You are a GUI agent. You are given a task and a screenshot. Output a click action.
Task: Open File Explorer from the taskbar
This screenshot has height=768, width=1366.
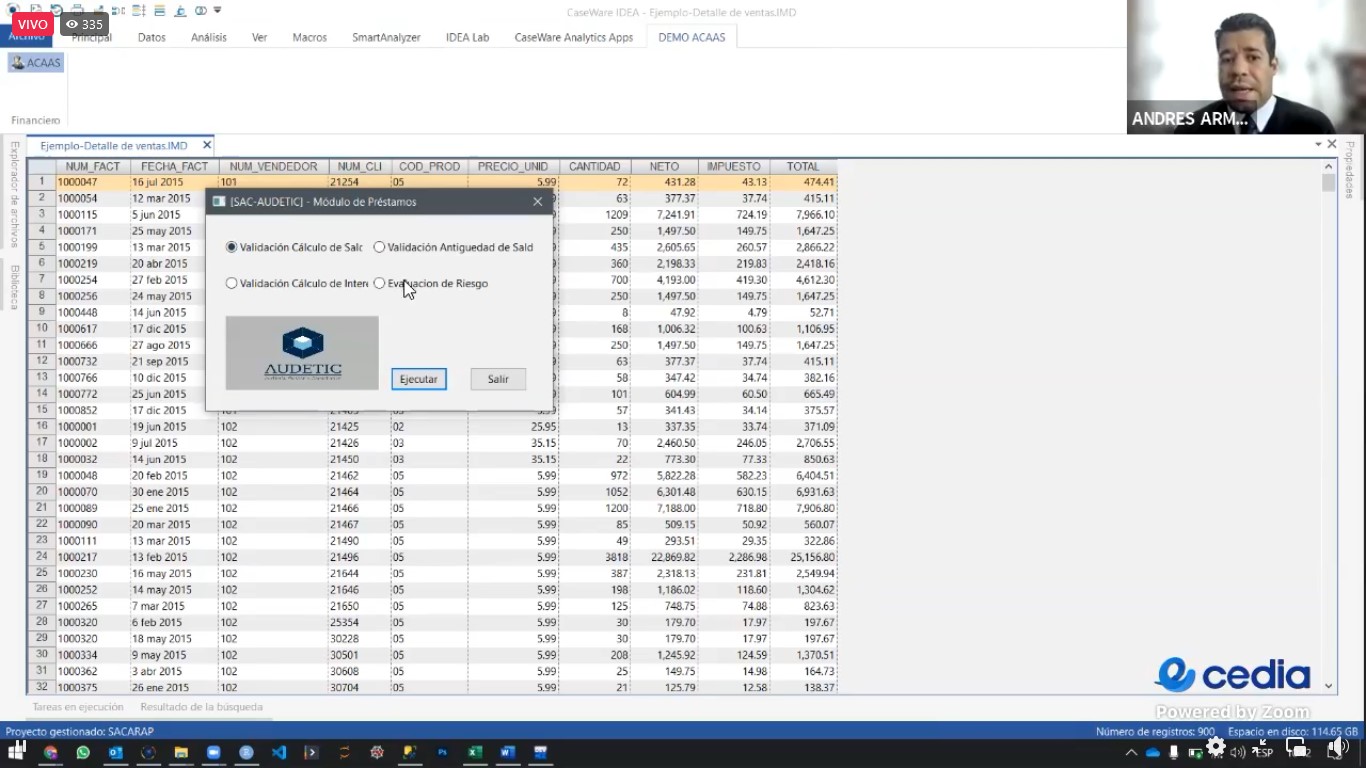(x=181, y=752)
